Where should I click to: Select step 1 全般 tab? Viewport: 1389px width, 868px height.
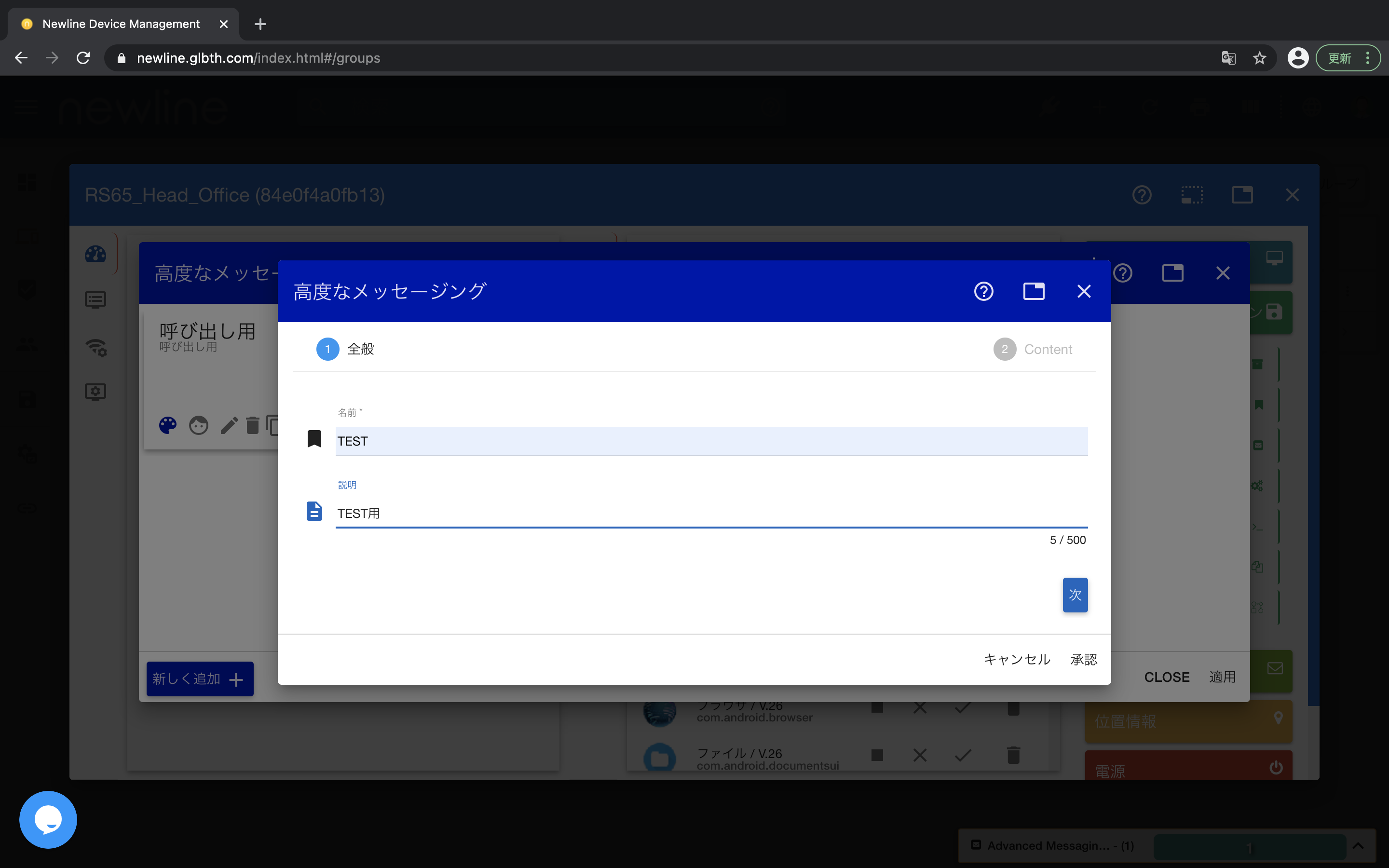point(345,349)
